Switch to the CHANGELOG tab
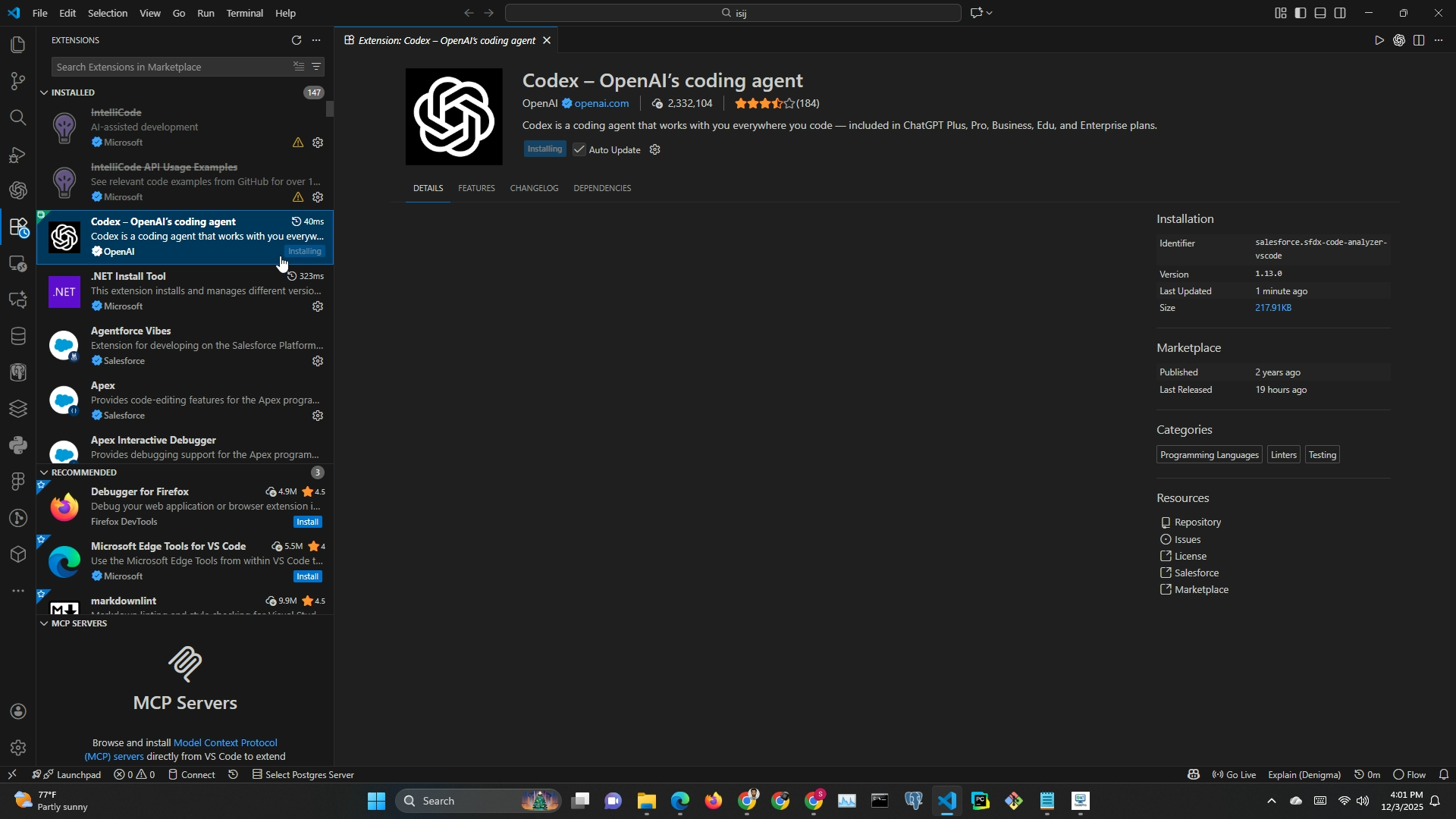The image size is (1456, 819). click(534, 189)
